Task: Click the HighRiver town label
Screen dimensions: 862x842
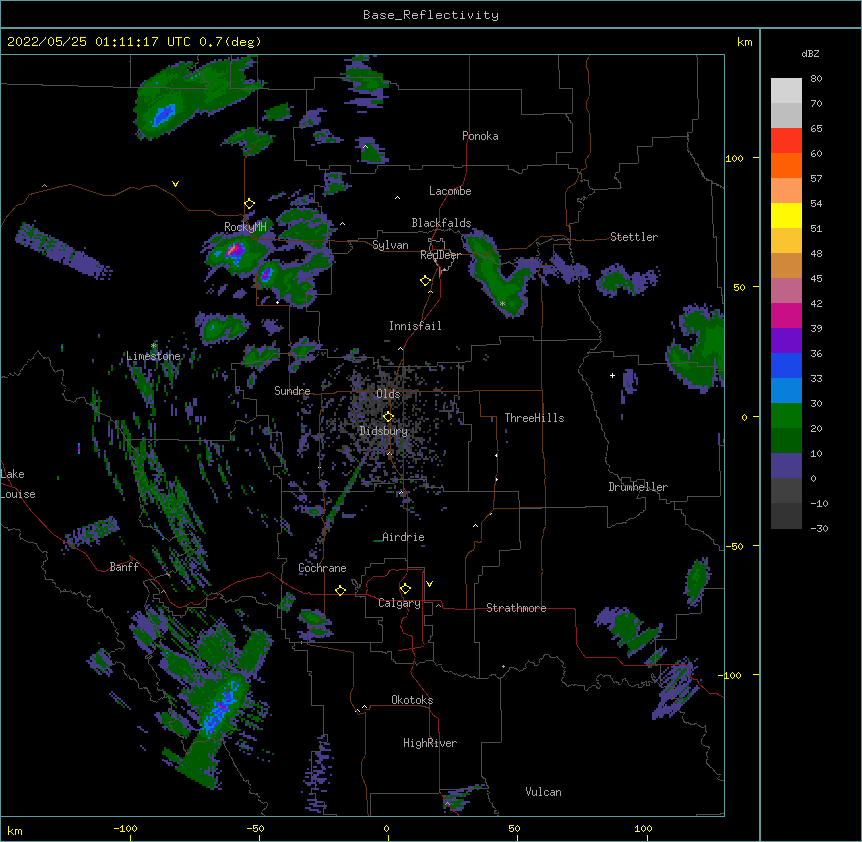Action: tap(430, 743)
